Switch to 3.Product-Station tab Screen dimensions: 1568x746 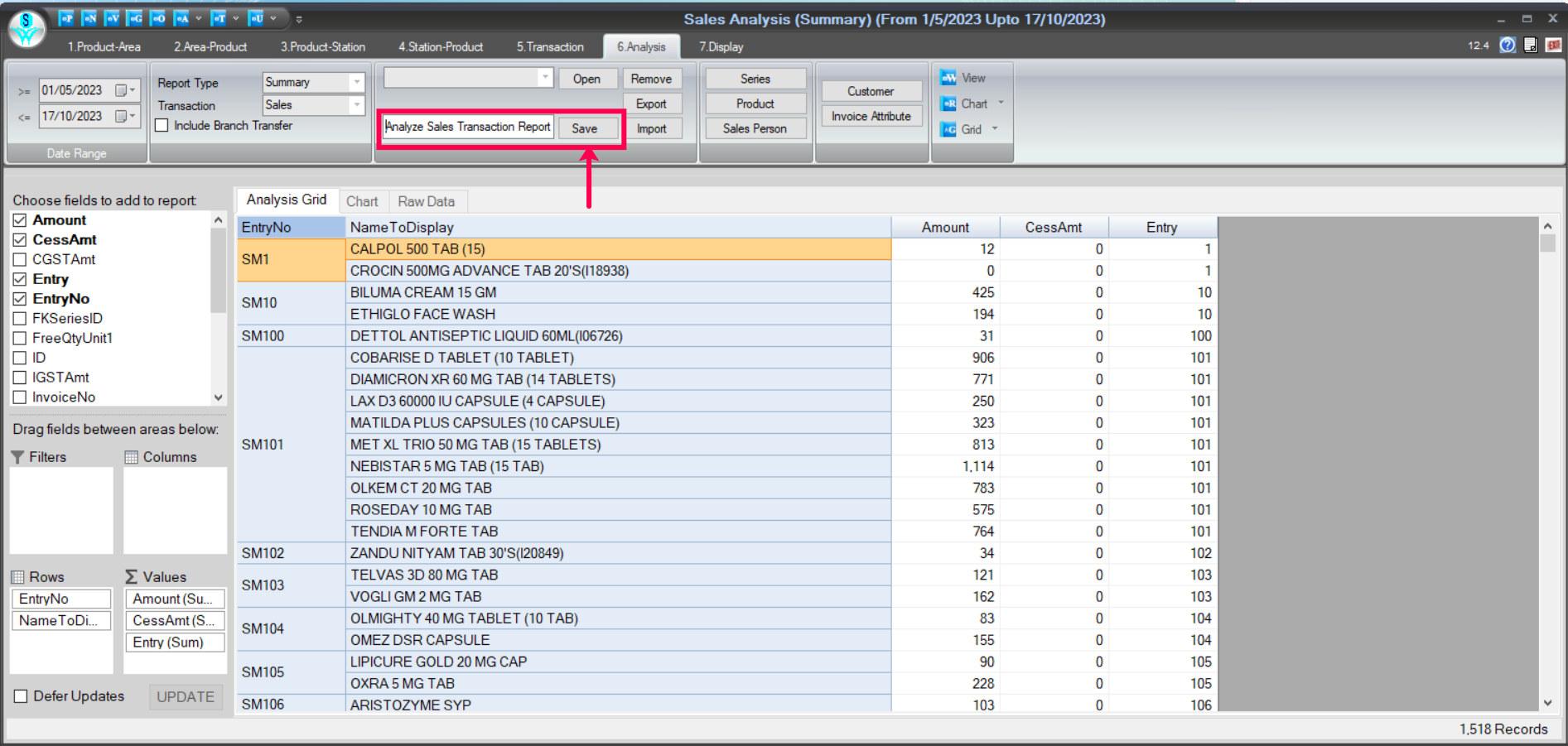(x=323, y=47)
